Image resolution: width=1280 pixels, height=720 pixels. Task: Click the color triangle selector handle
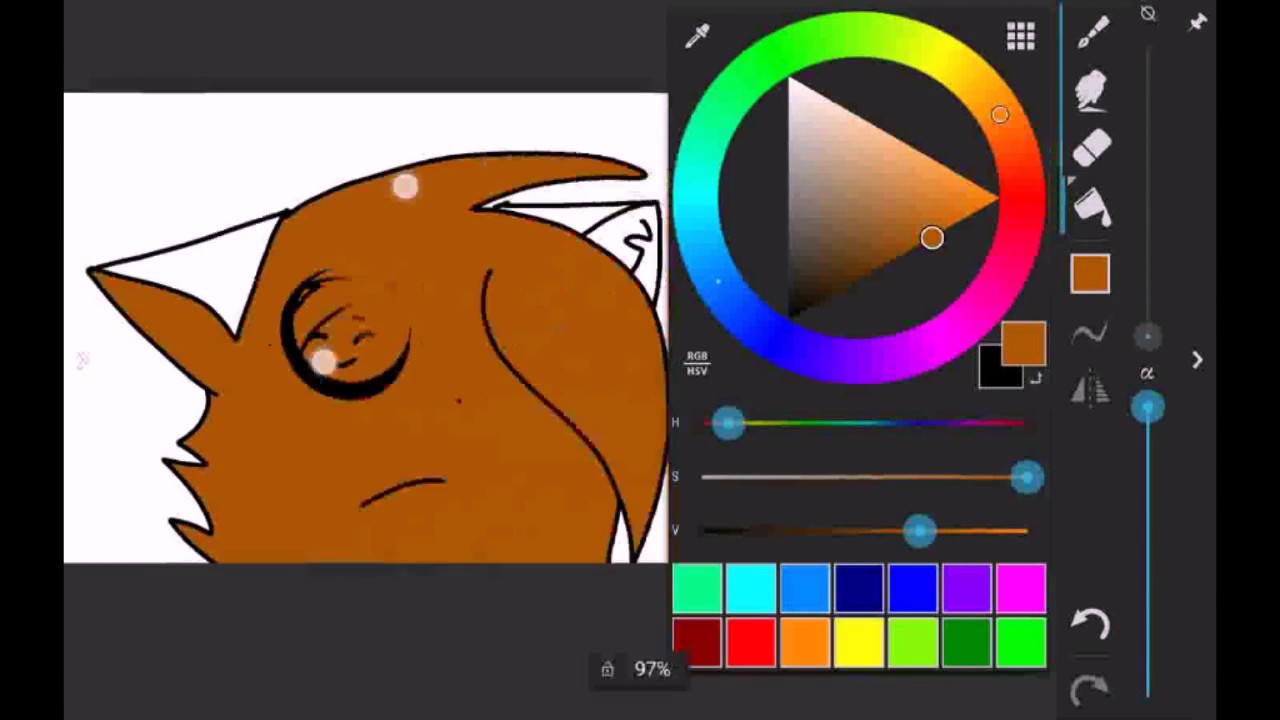(931, 238)
